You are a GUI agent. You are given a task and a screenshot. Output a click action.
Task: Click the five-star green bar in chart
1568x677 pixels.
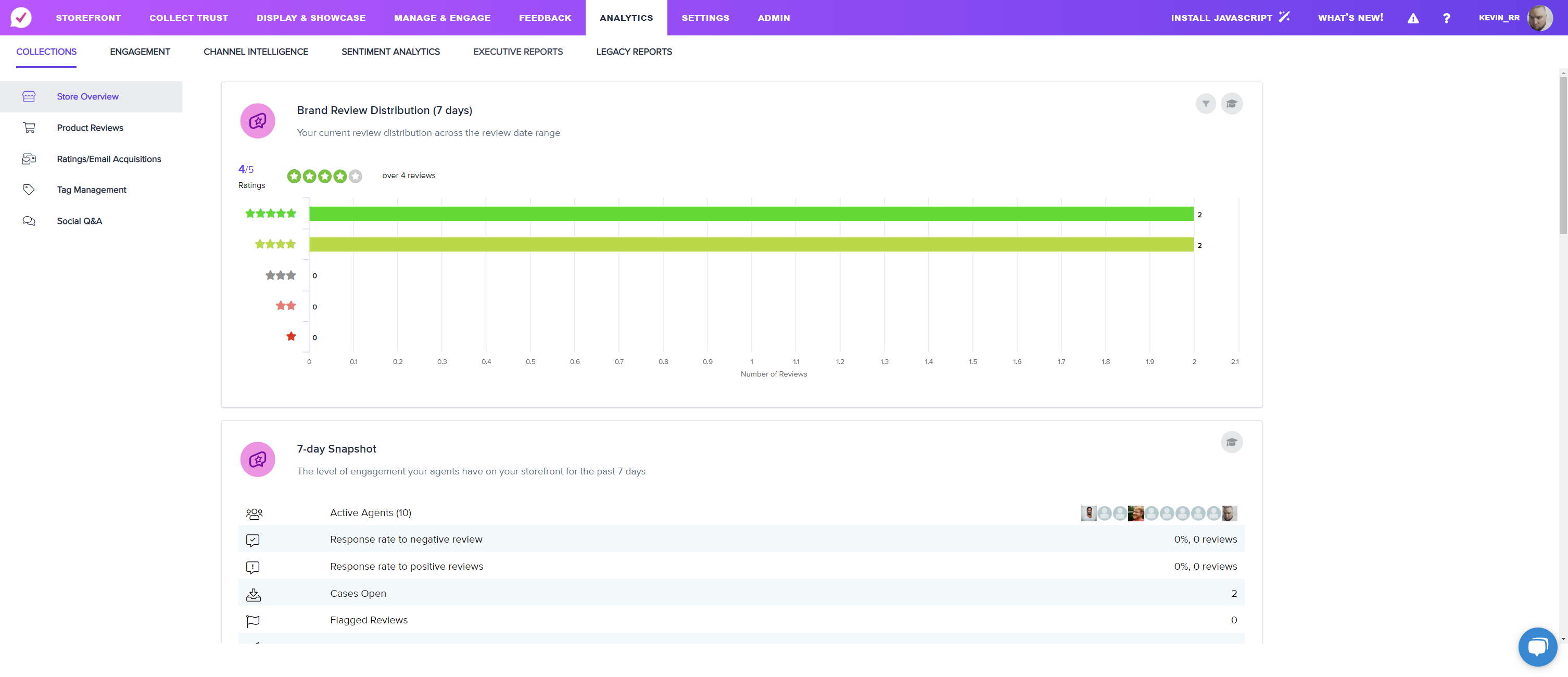[x=751, y=214]
